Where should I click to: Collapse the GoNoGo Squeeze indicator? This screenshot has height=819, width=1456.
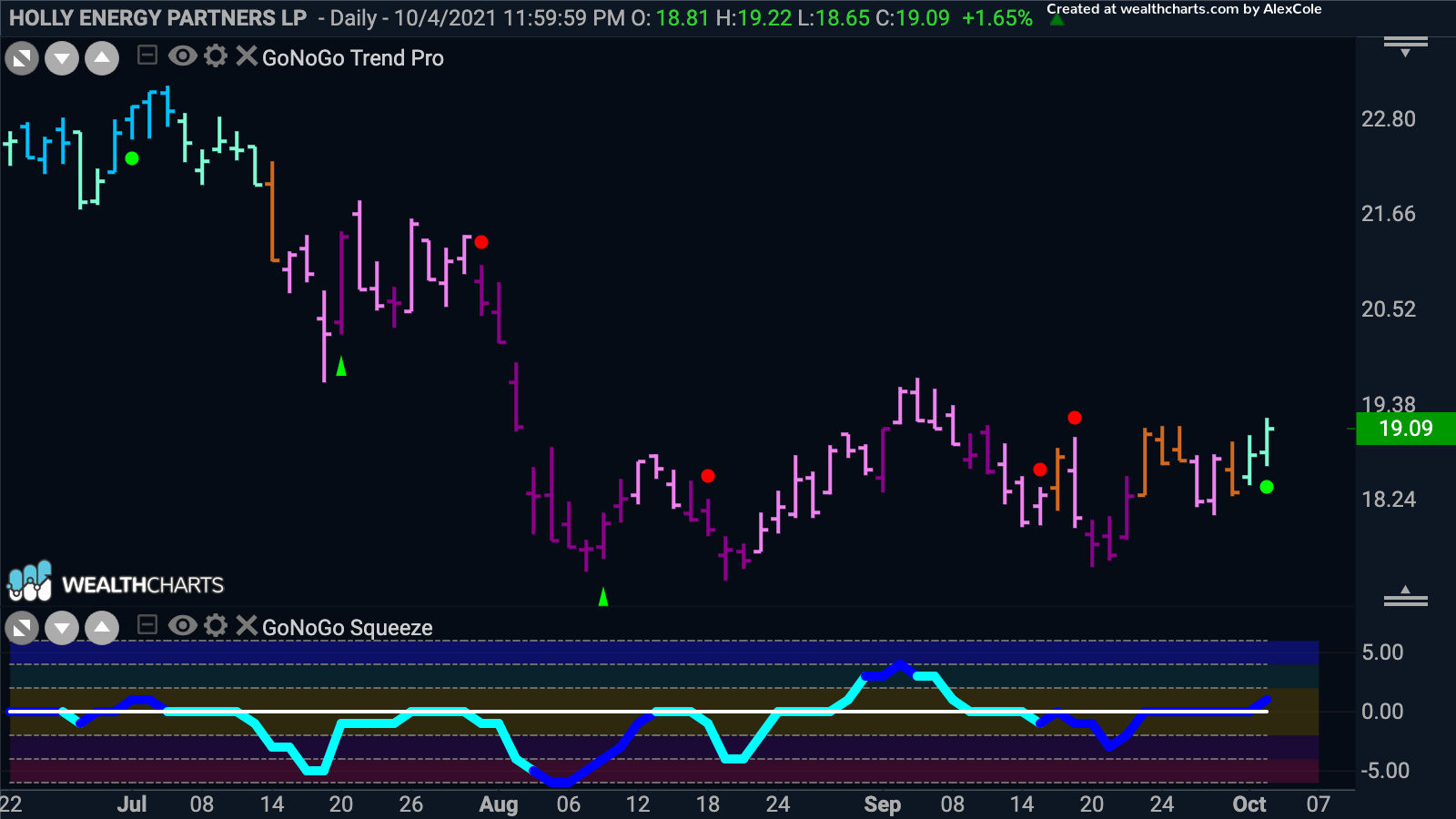[x=147, y=625]
